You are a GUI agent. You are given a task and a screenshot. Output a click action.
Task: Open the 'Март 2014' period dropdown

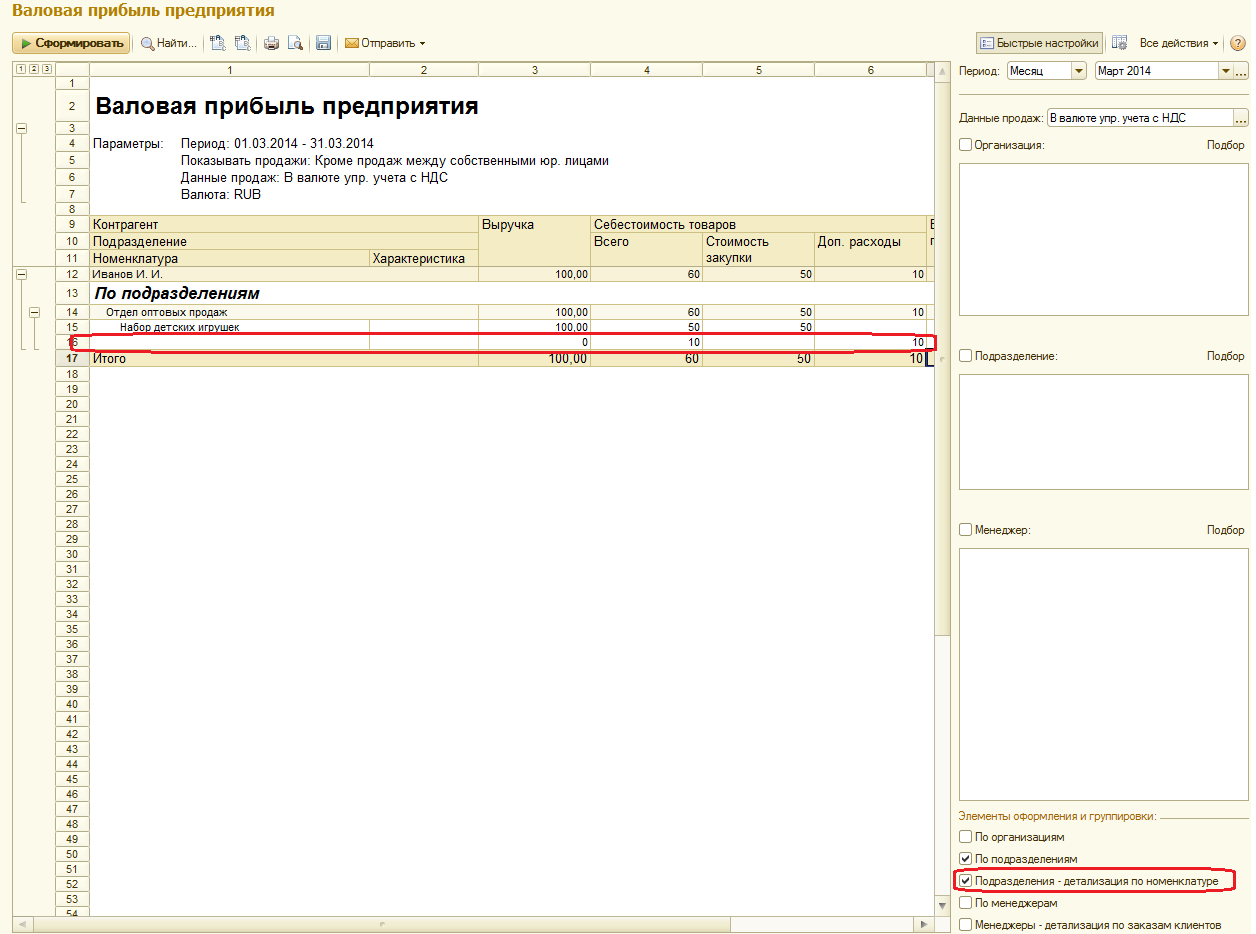pyautogui.click(x=1225, y=71)
